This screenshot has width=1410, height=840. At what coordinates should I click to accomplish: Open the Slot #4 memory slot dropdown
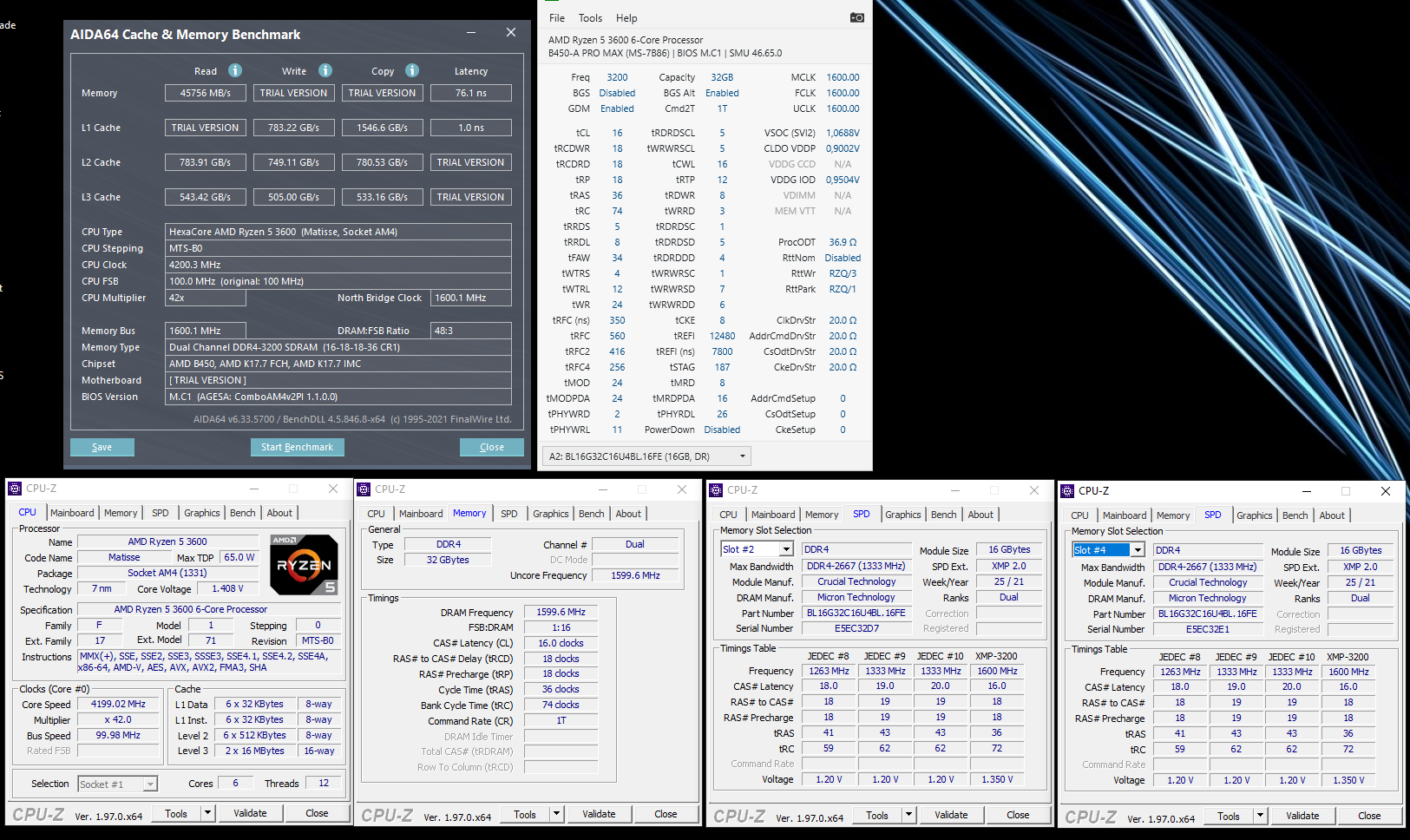click(1137, 550)
